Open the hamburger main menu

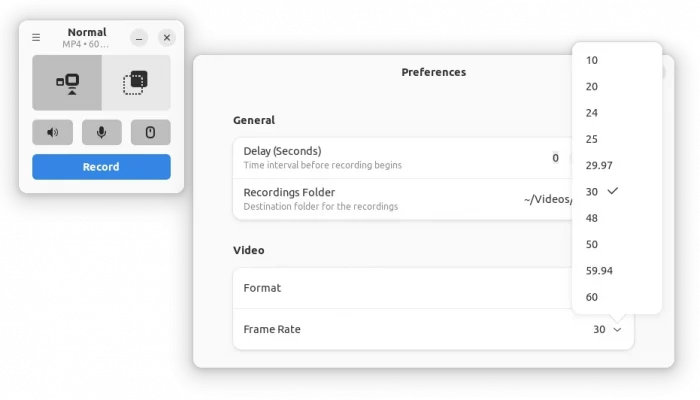(x=36, y=38)
